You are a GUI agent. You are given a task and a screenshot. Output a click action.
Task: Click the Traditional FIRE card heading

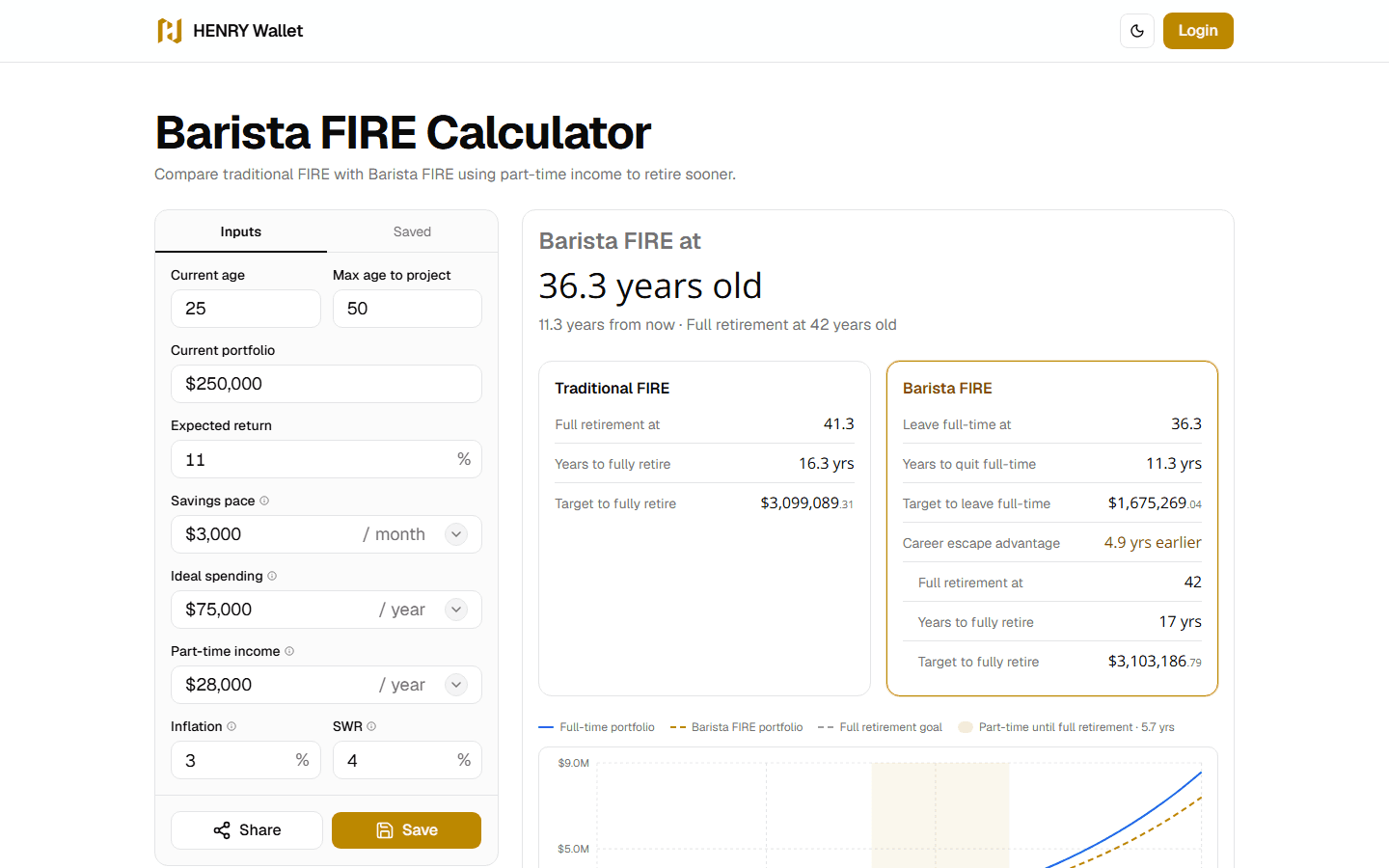pos(612,388)
